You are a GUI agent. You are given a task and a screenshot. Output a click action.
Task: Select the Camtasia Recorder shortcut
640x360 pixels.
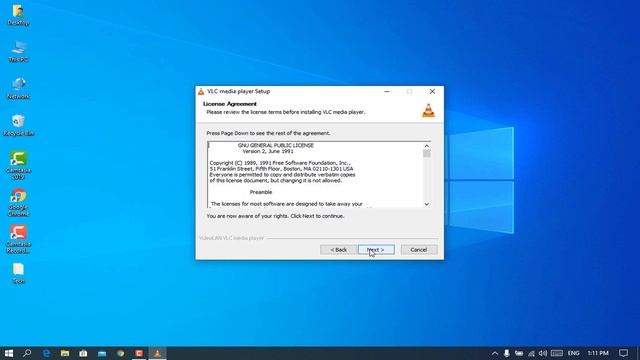(18, 239)
